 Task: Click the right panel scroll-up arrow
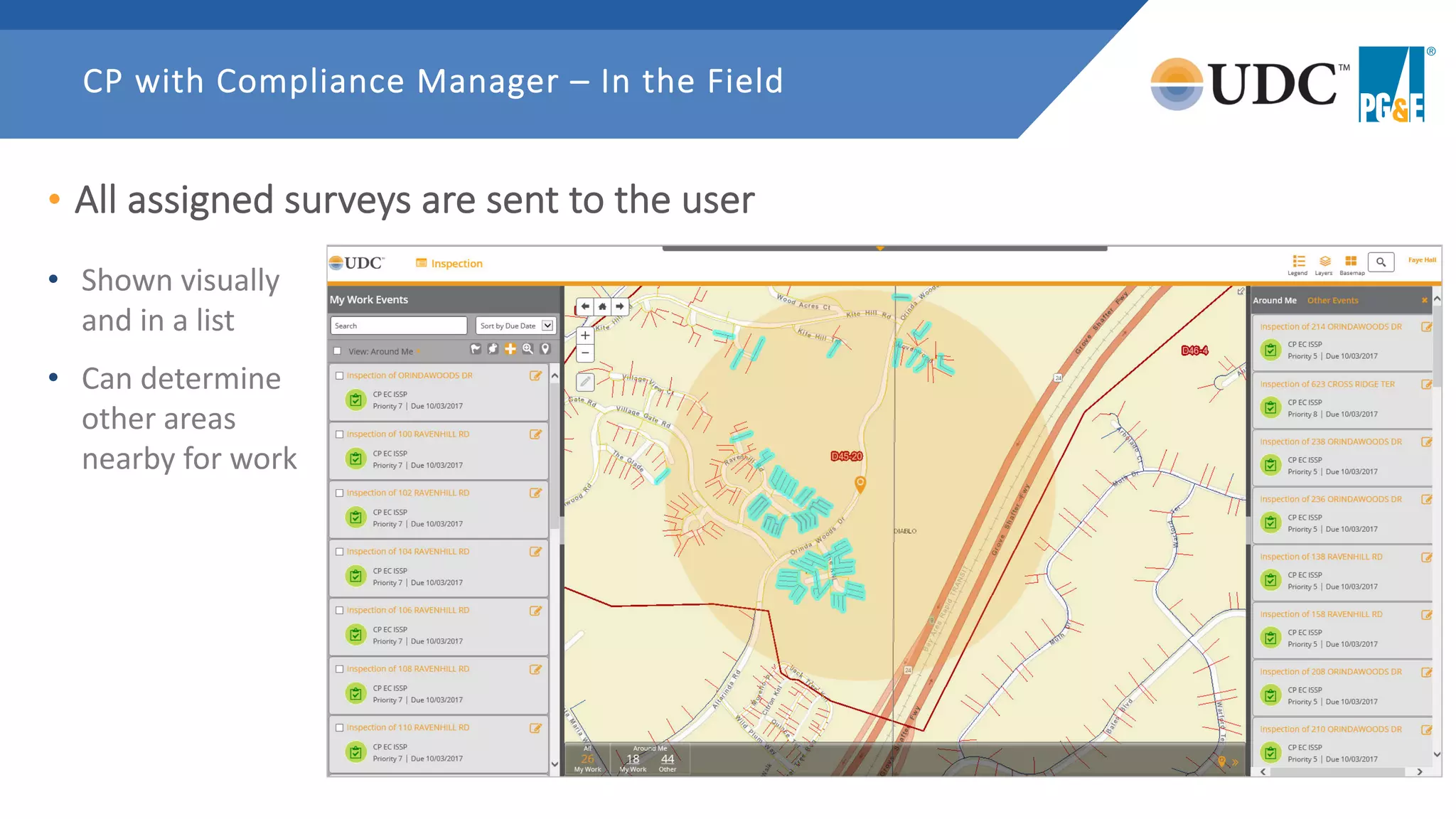pyautogui.click(x=1437, y=299)
